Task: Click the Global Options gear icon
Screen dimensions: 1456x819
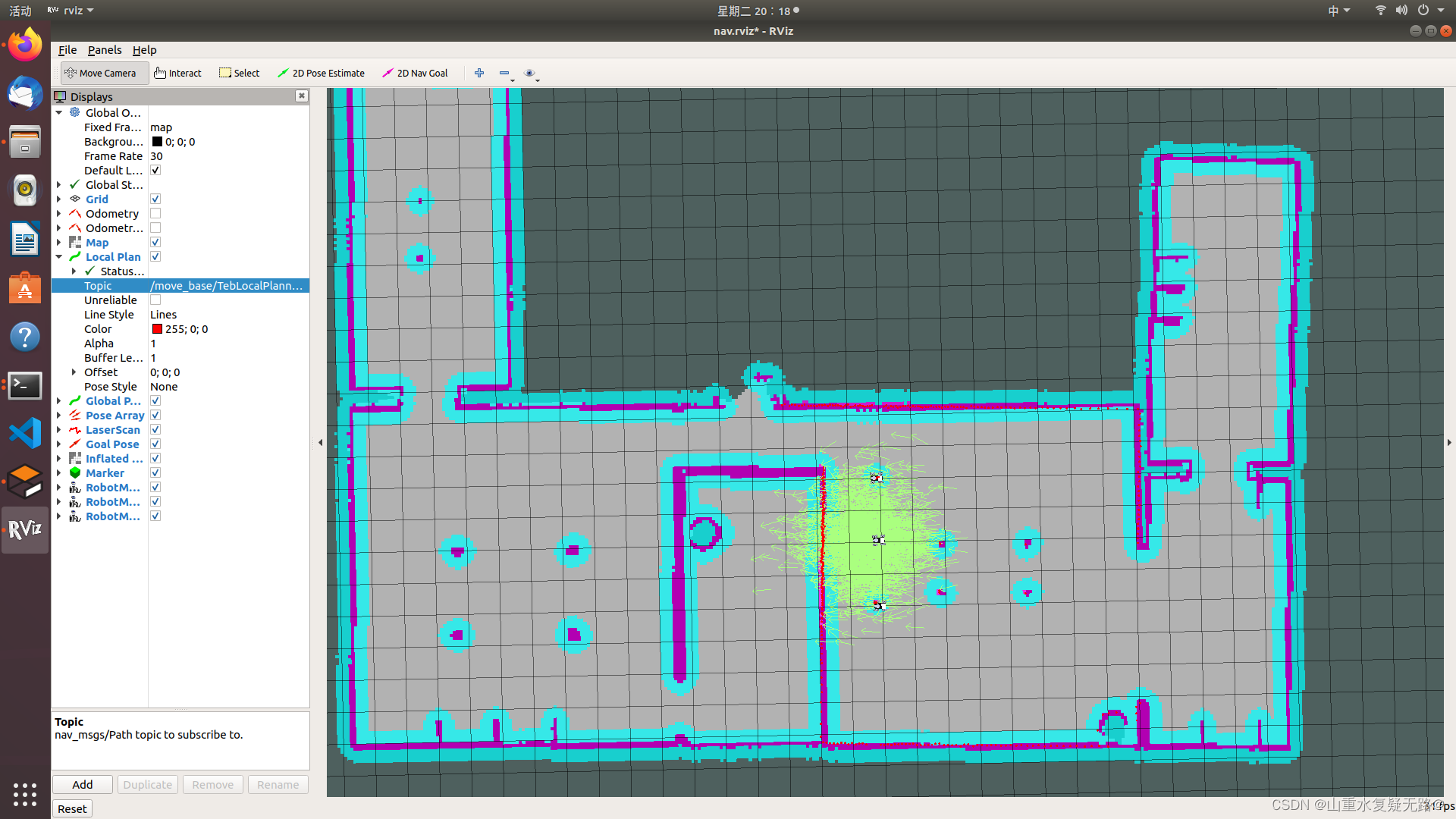Action: click(x=75, y=112)
